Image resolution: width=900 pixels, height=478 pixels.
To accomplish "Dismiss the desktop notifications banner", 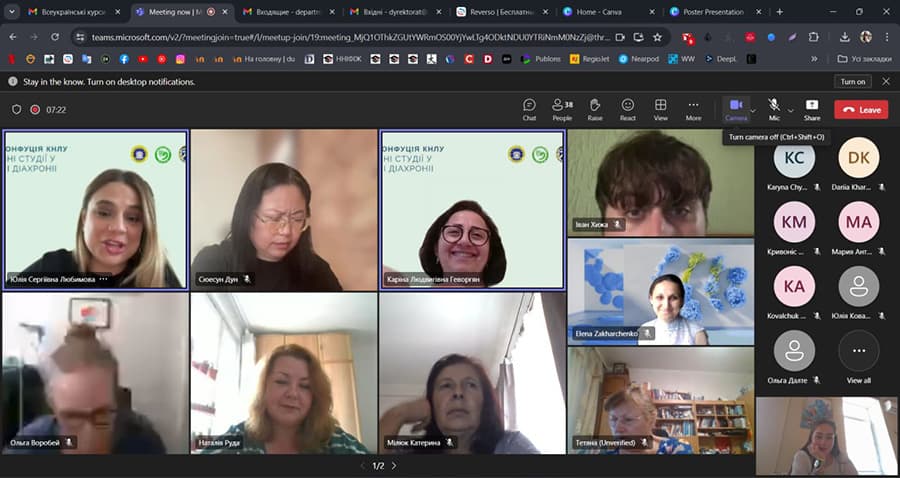I will (886, 81).
